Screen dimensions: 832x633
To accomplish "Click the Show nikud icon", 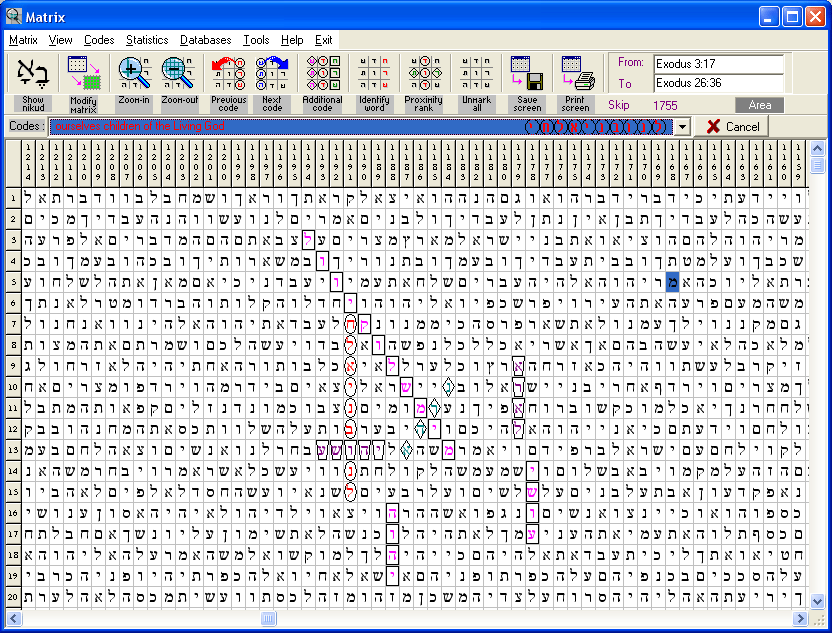I will 33,73.
